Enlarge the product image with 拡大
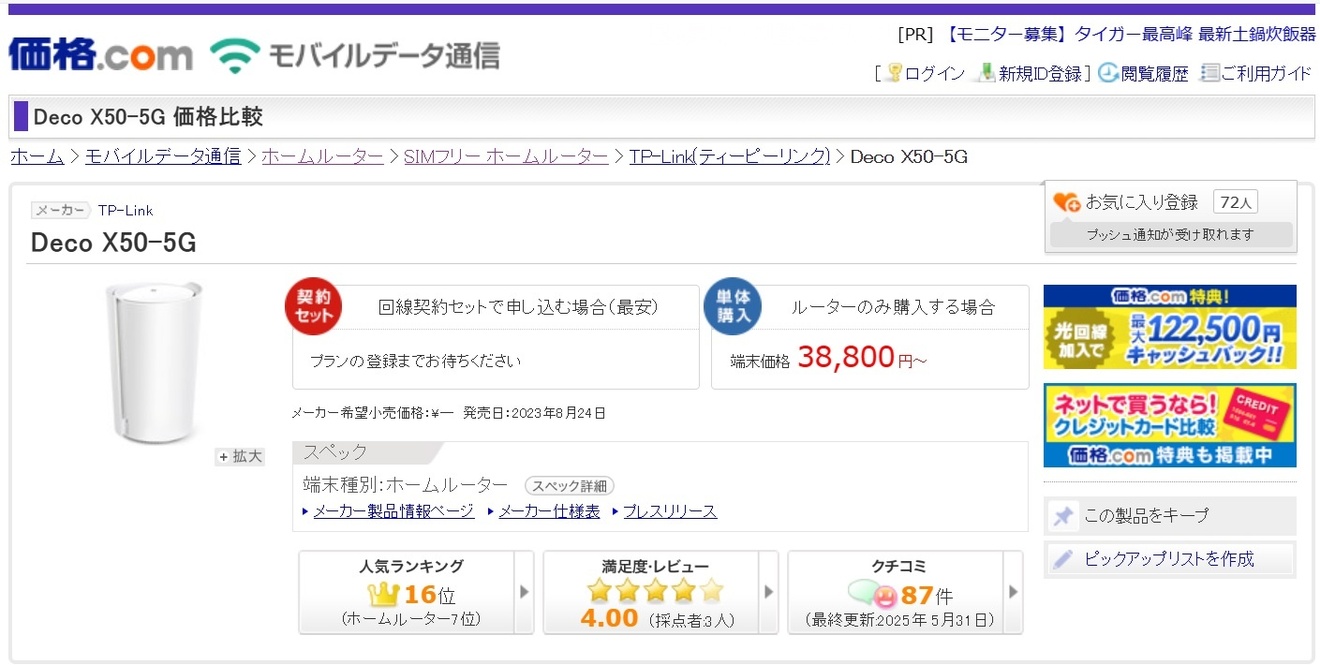1320x665 pixels. coord(240,456)
